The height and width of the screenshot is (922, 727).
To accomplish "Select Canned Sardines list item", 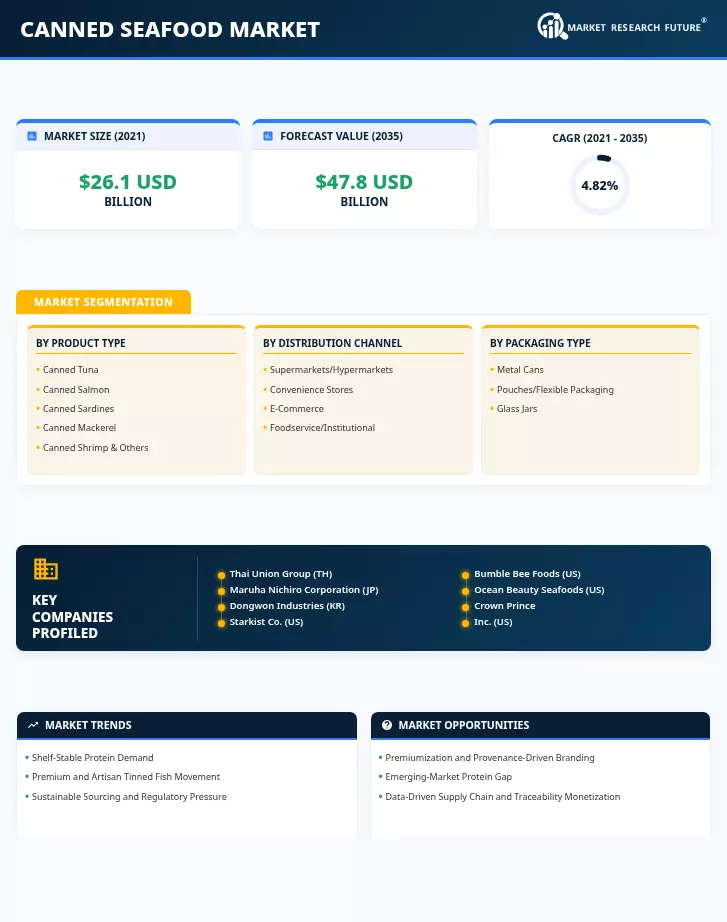I will (78, 409).
